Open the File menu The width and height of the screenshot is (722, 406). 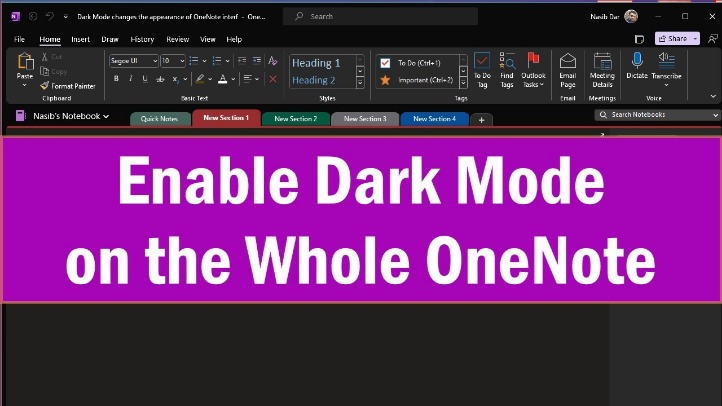(19, 40)
